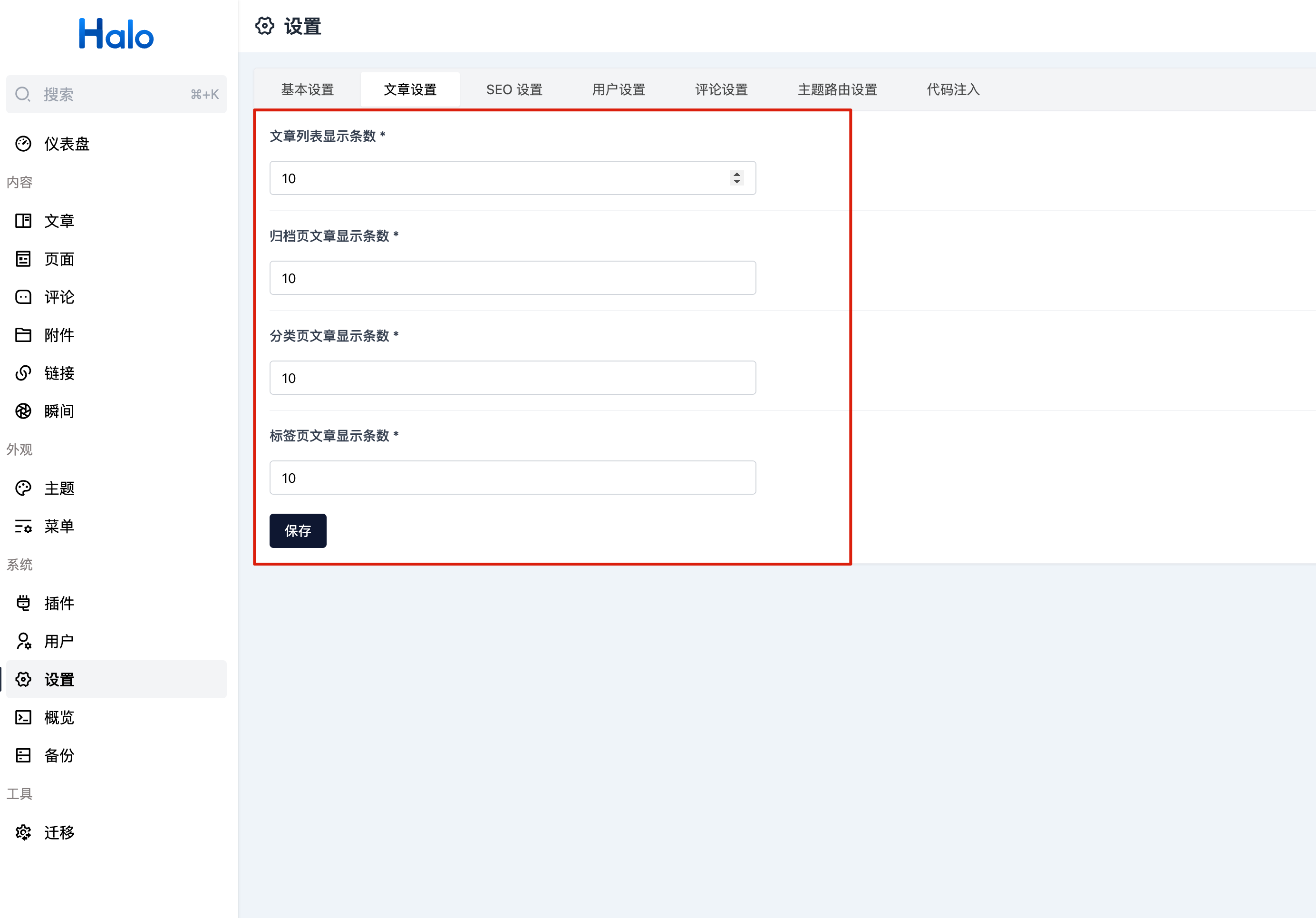
Task: Open the 瞬间 sidebar item
Action: coord(116,411)
